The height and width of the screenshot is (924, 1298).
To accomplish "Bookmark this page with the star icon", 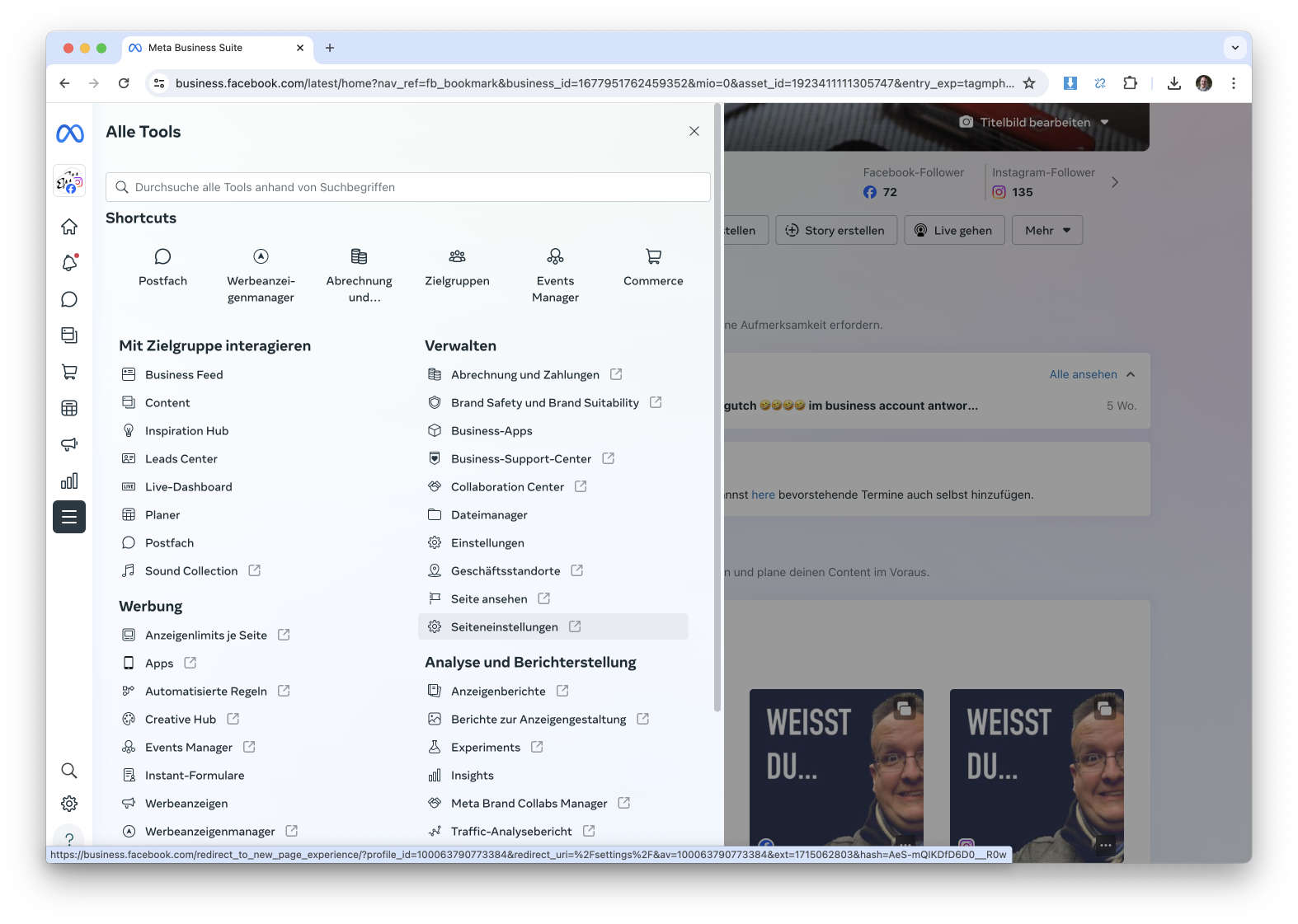I will coord(1029,83).
